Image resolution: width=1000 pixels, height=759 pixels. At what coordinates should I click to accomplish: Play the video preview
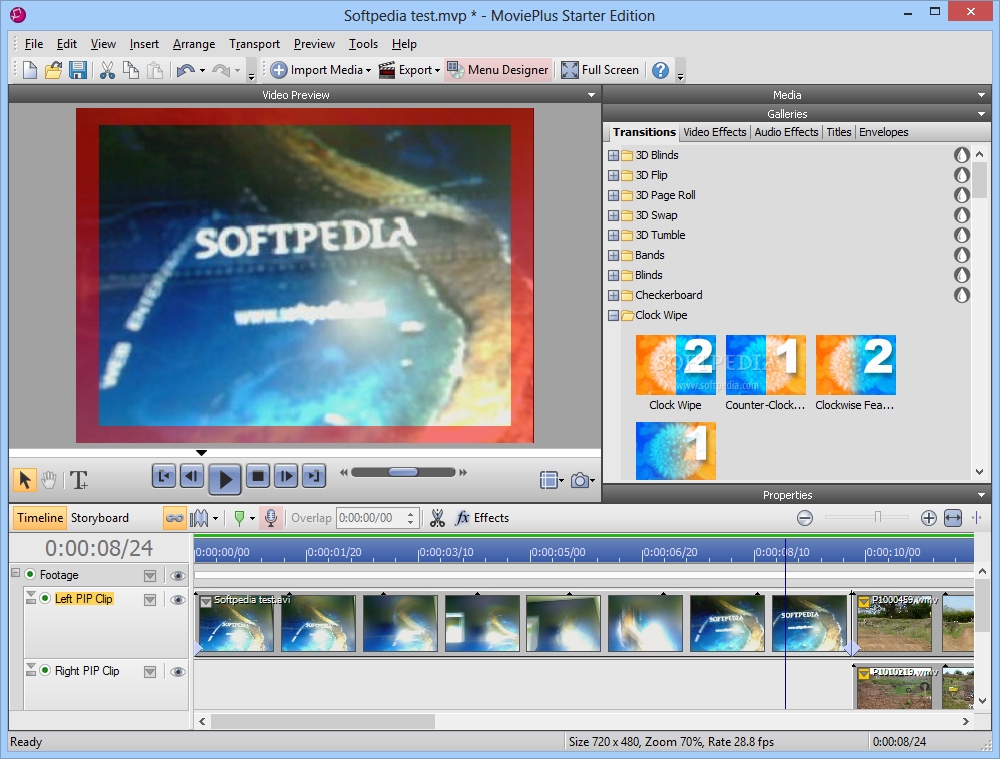tap(224, 479)
